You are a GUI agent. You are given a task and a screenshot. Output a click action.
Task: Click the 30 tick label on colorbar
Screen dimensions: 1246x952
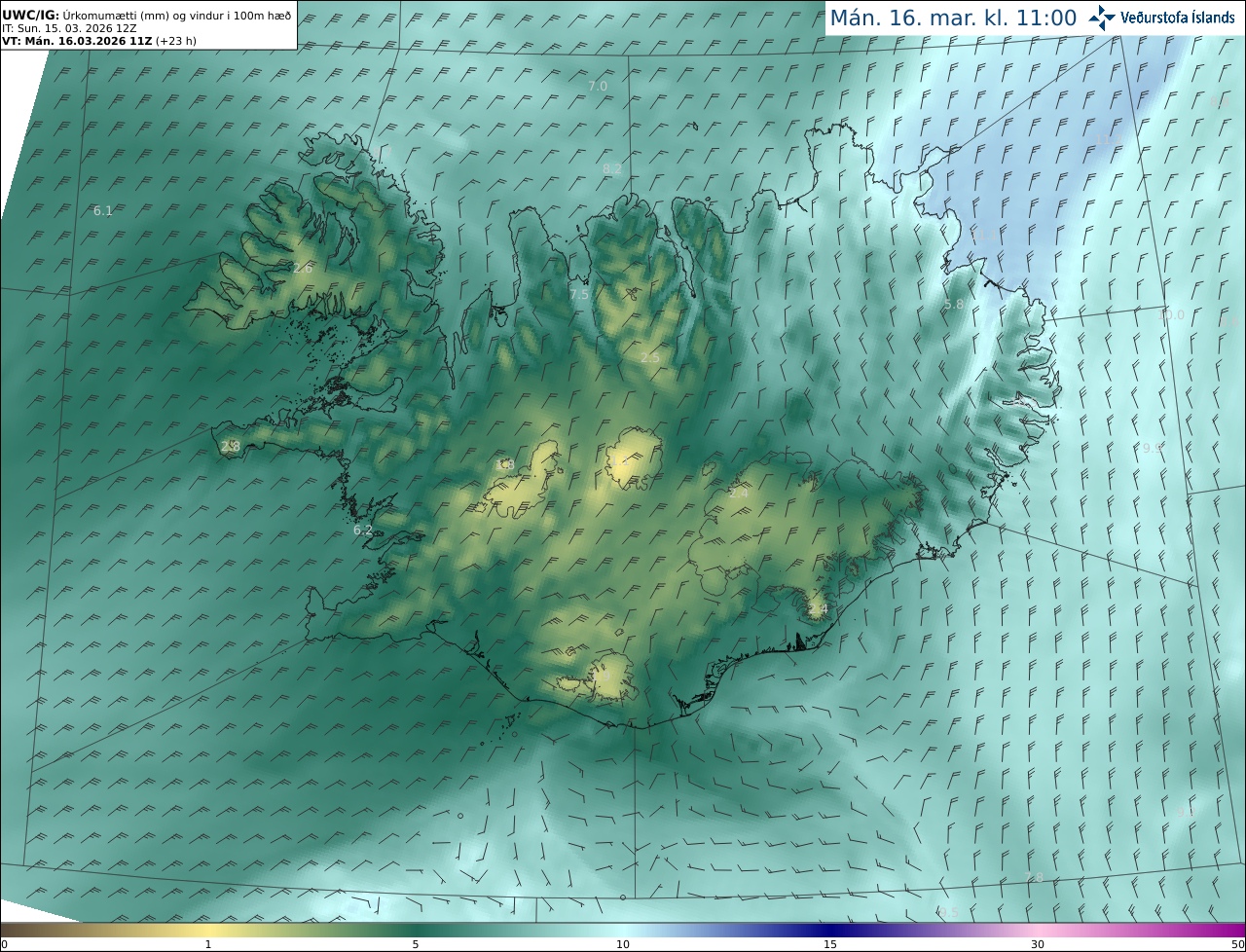pyautogui.click(x=1038, y=944)
